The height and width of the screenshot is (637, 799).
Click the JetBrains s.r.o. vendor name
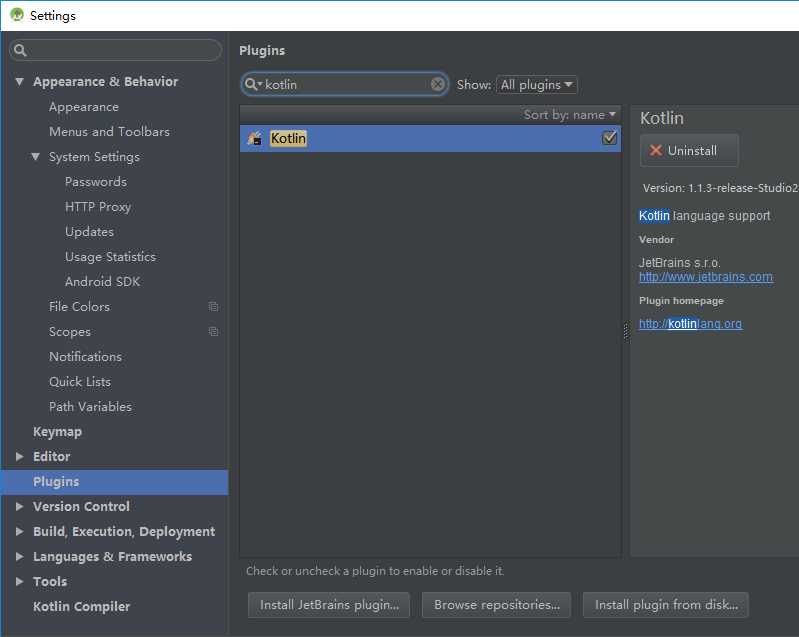(679, 263)
